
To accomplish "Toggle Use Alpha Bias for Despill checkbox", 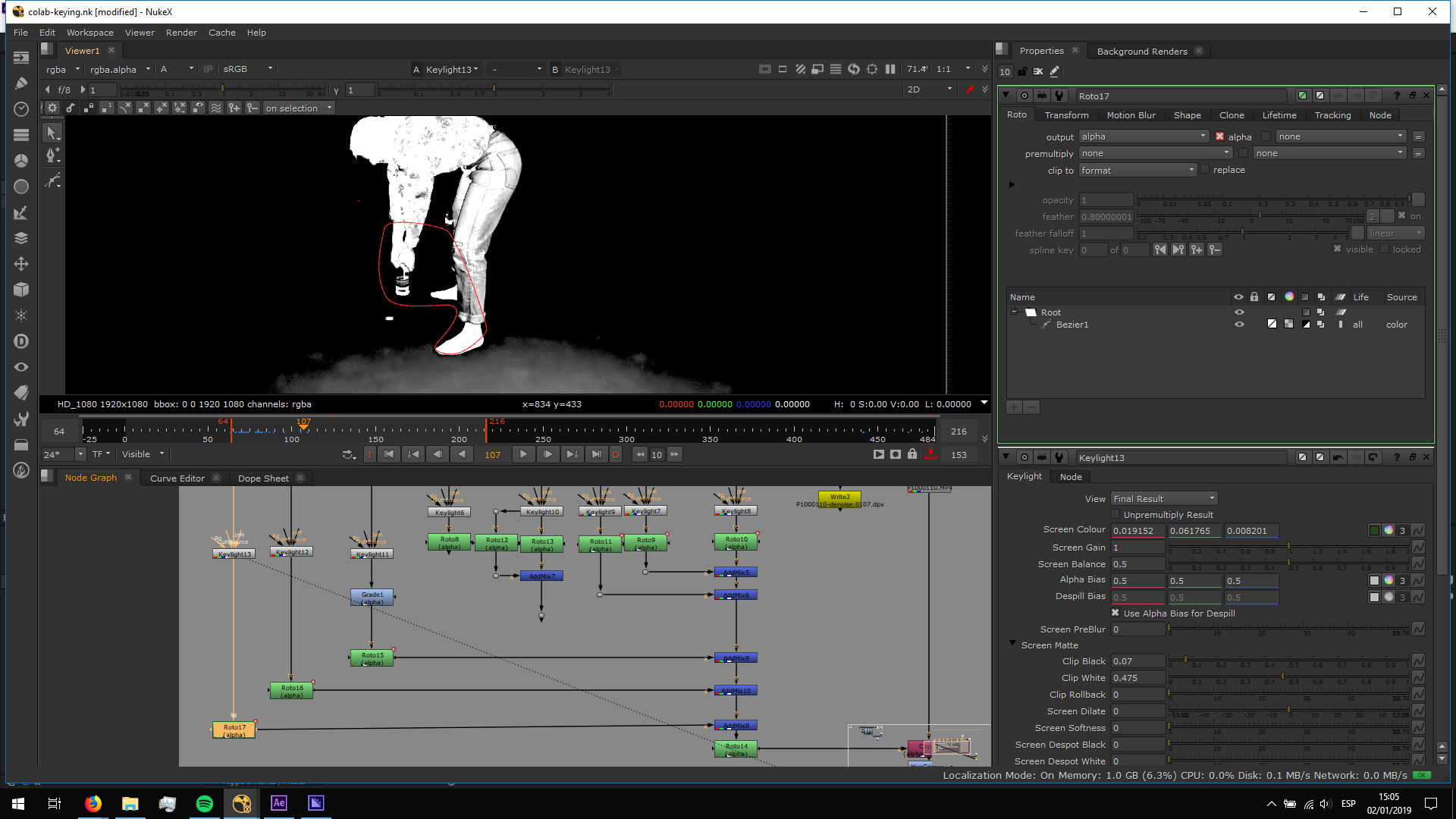I will pyautogui.click(x=1116, y=613).
